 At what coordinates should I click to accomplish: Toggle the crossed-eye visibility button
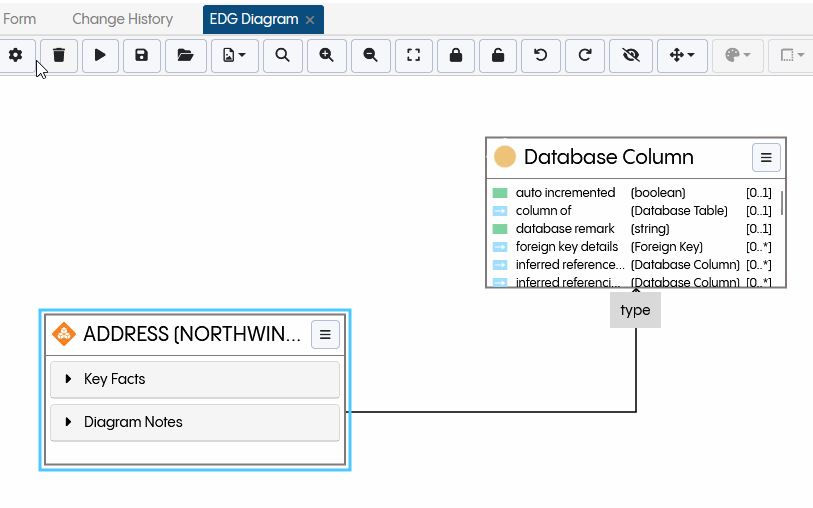630,56
